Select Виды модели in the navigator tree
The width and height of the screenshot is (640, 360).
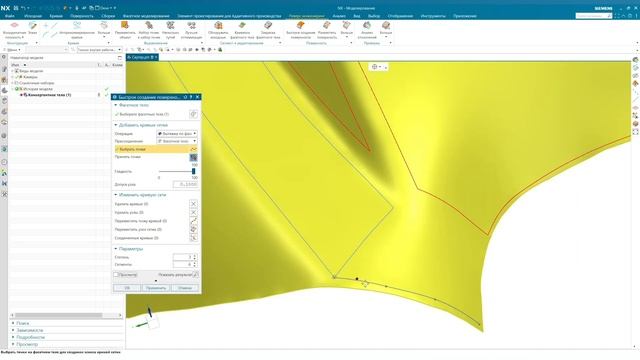tap(31, 71)
